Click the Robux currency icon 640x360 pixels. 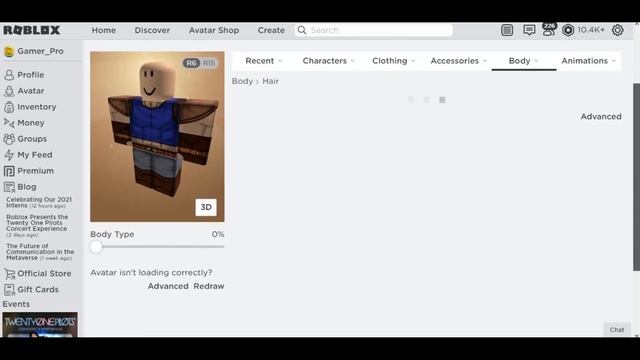click(568, 30)
